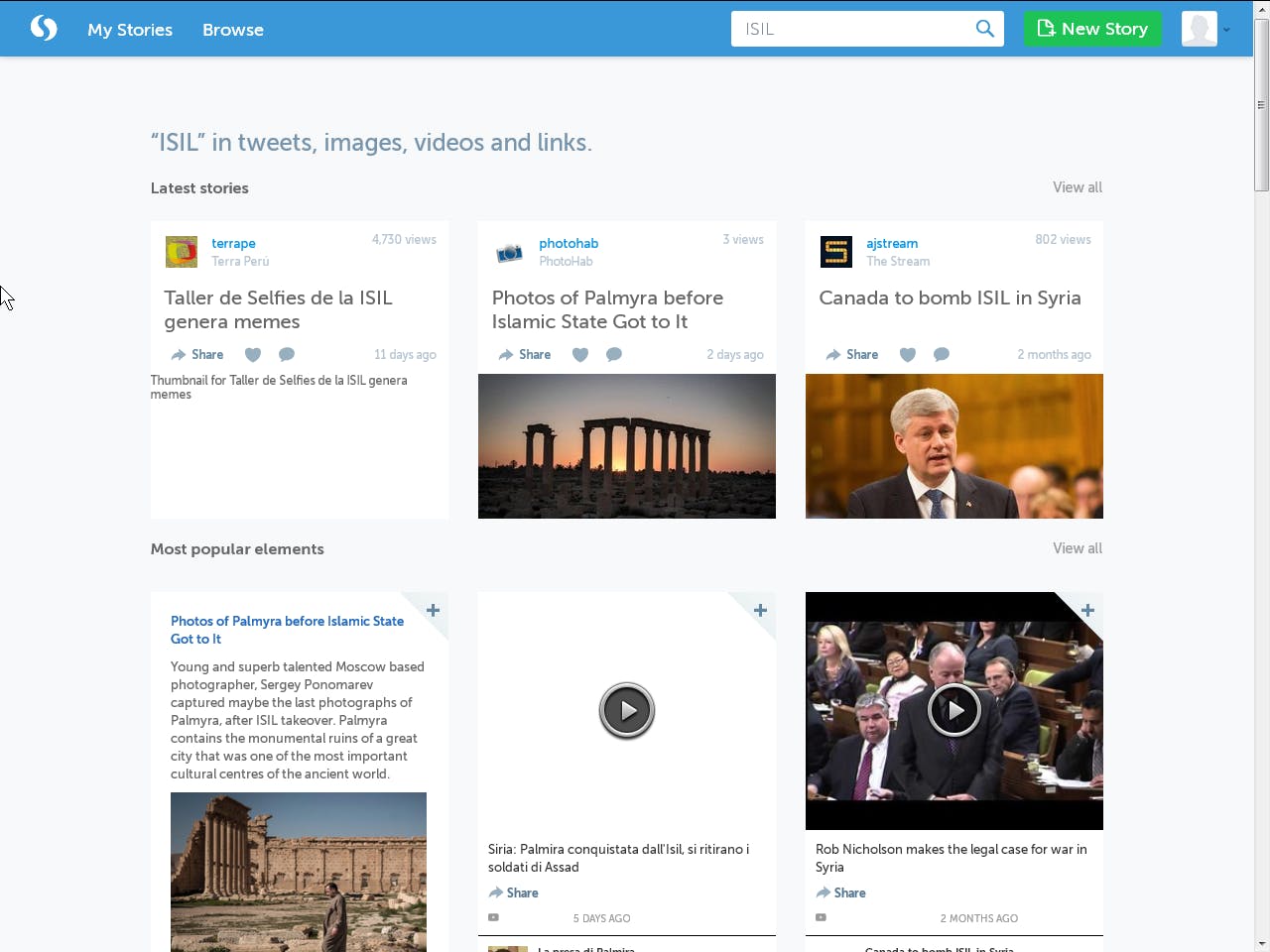Add the Rob Nicholson video via plus icon
Viewport: 1270px width, 952px height.
[x=1087, y=611]
